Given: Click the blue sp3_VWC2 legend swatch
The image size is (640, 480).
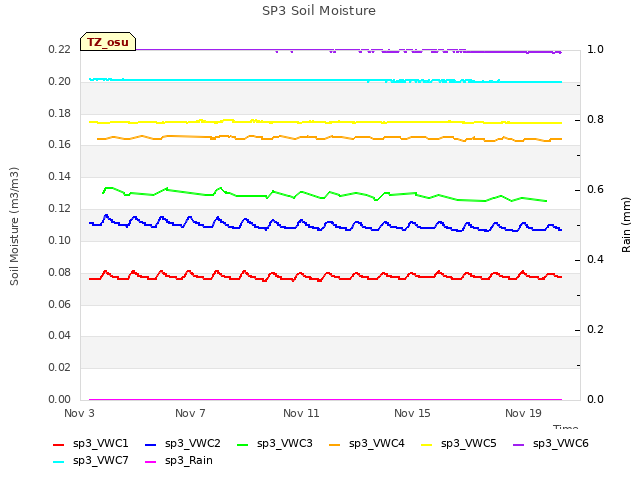Looking at the screenshot, I should pos(151,444).
